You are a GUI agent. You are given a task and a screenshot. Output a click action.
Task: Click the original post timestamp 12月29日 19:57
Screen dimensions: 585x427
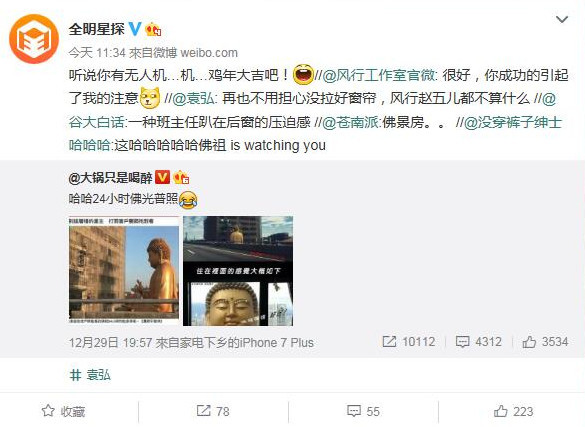point(110,342)
